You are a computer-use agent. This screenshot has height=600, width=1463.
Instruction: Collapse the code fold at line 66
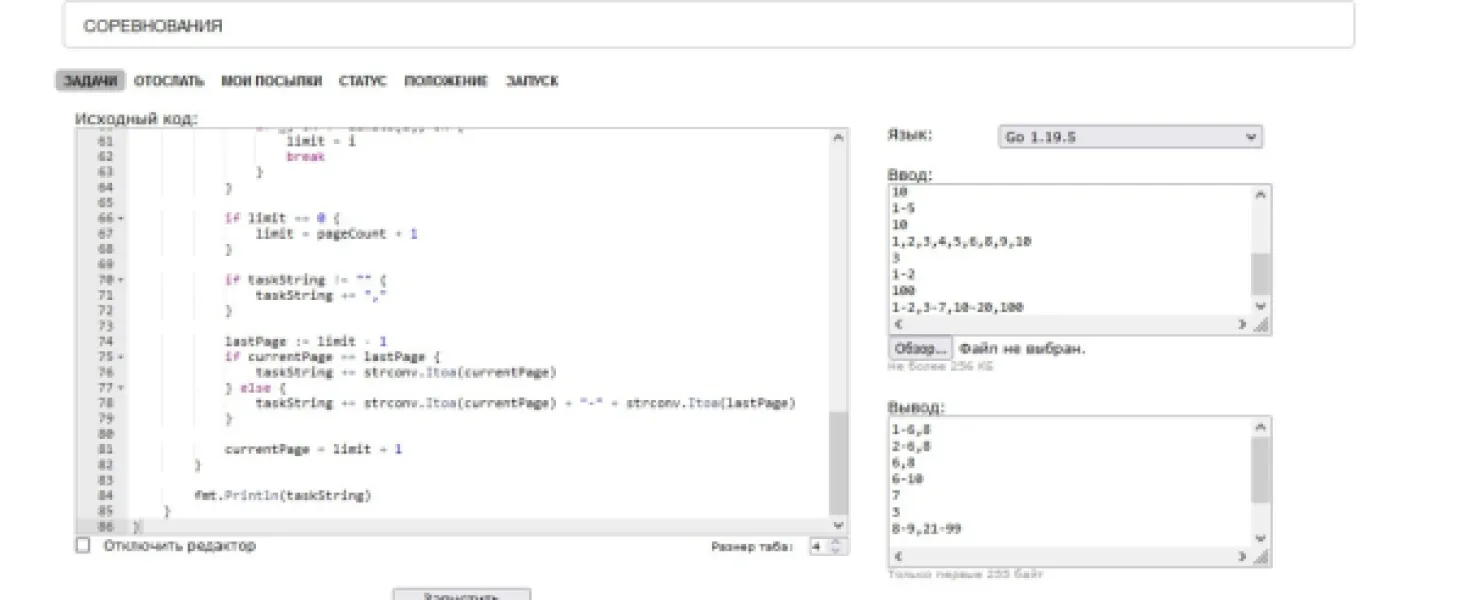121,218
